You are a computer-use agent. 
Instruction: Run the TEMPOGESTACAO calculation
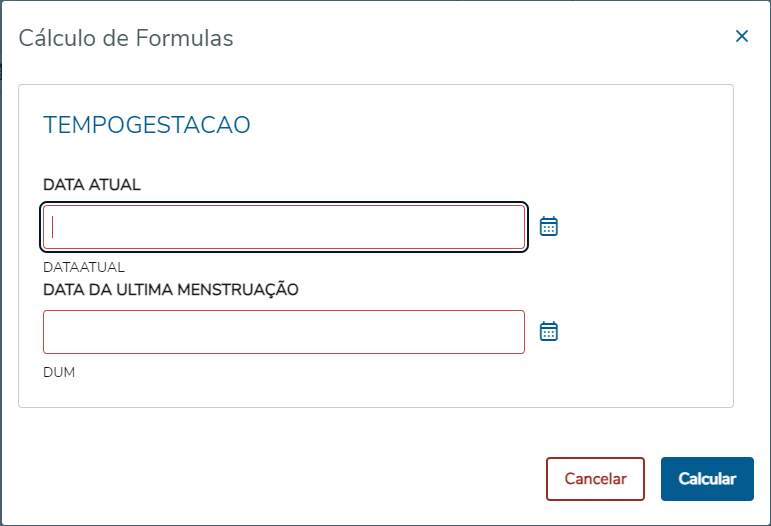(707, 479)
